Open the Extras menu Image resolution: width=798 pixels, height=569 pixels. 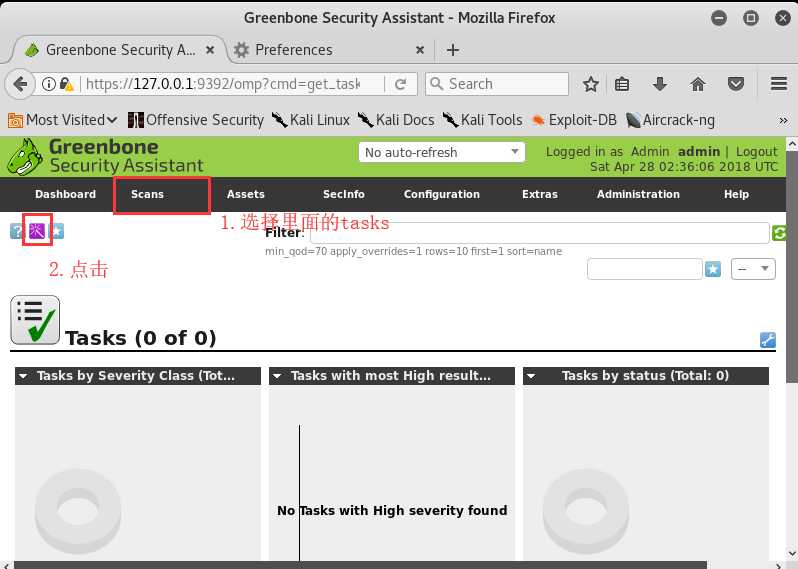540,194
